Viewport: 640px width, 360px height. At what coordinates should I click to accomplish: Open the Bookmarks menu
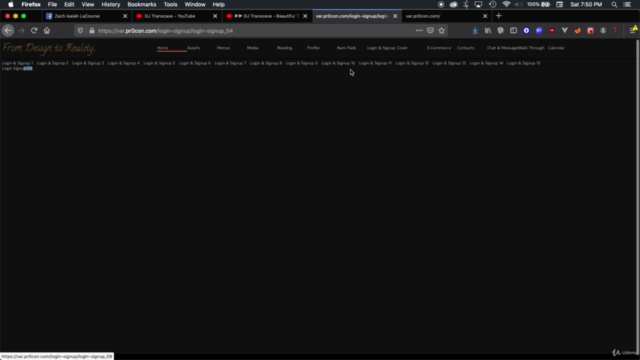coord(142,4)
